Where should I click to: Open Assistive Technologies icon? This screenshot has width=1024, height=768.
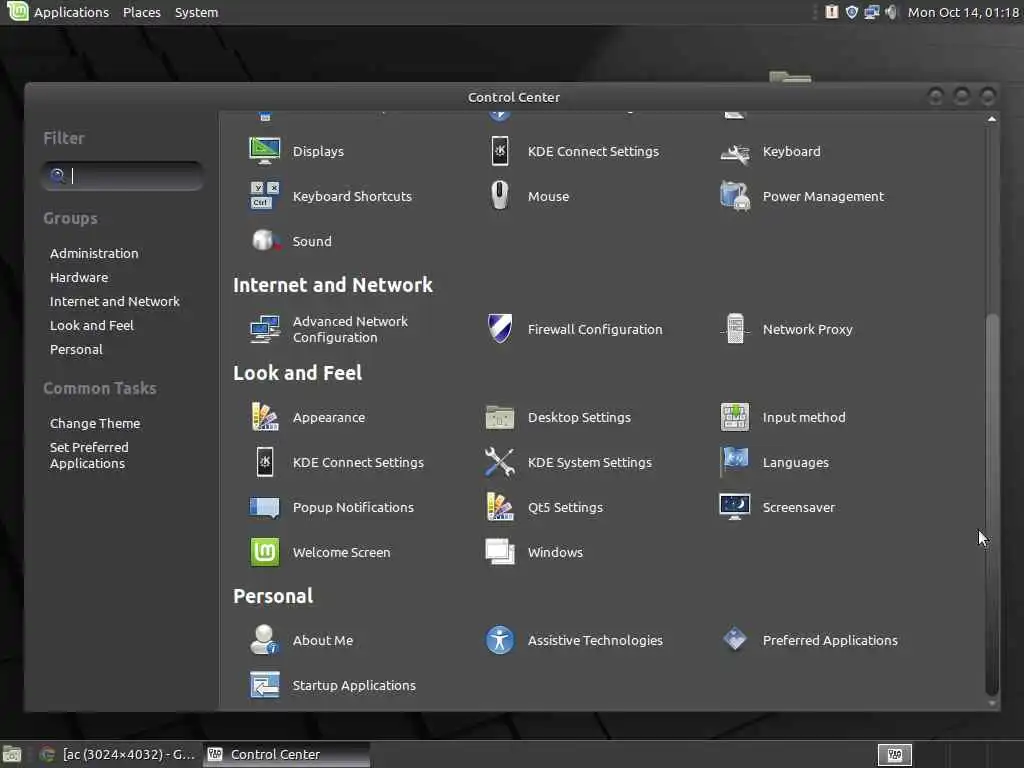500,640
